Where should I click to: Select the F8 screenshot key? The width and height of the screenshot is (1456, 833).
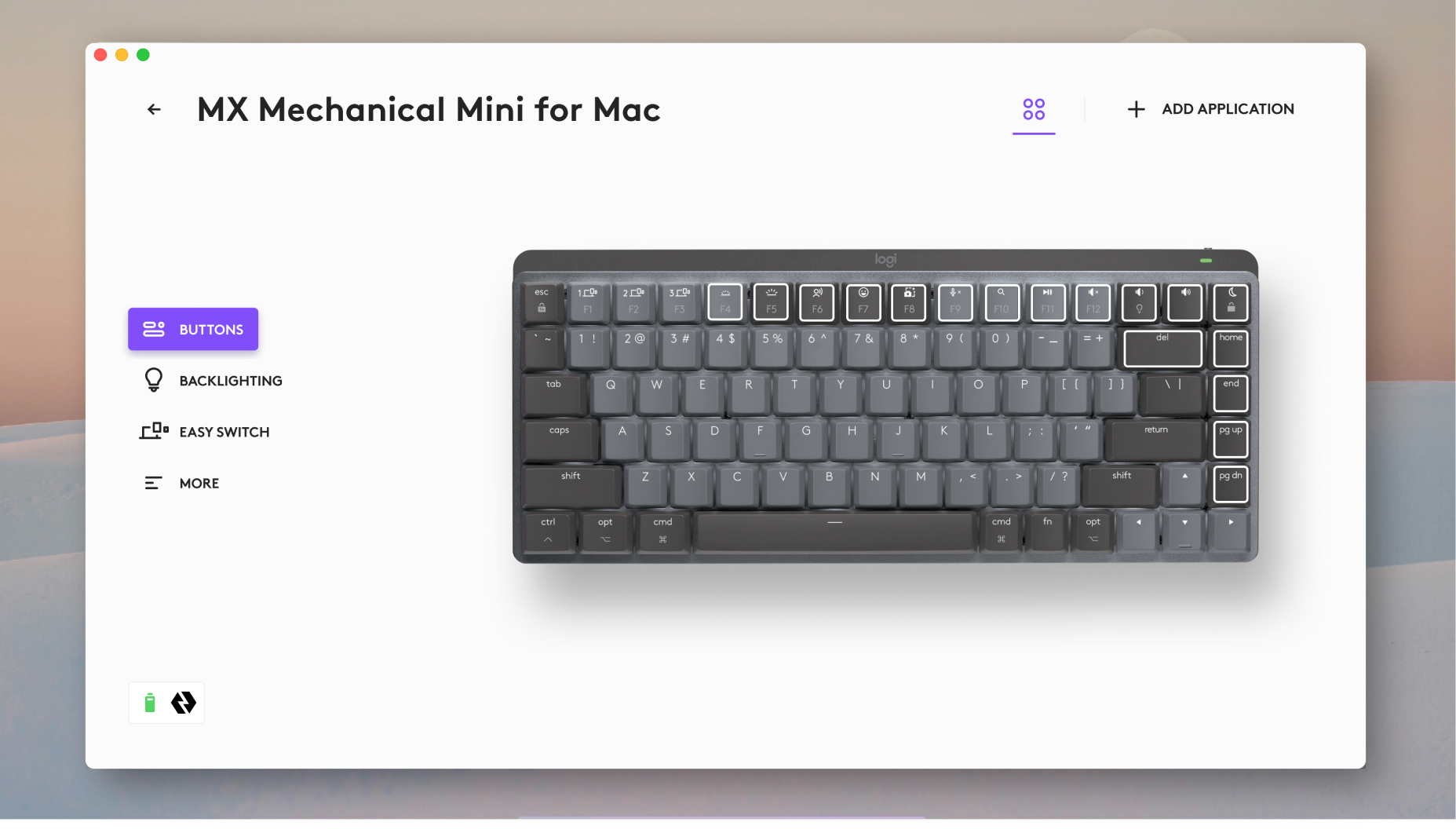[x=909, y=302]
